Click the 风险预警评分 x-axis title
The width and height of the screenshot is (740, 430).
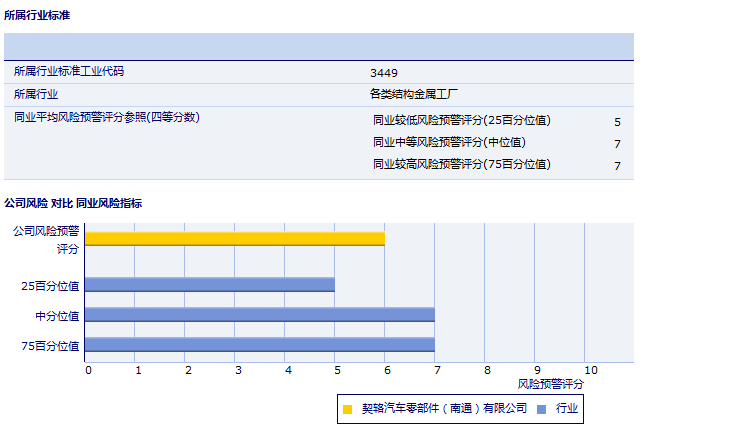tap(550, 383)
